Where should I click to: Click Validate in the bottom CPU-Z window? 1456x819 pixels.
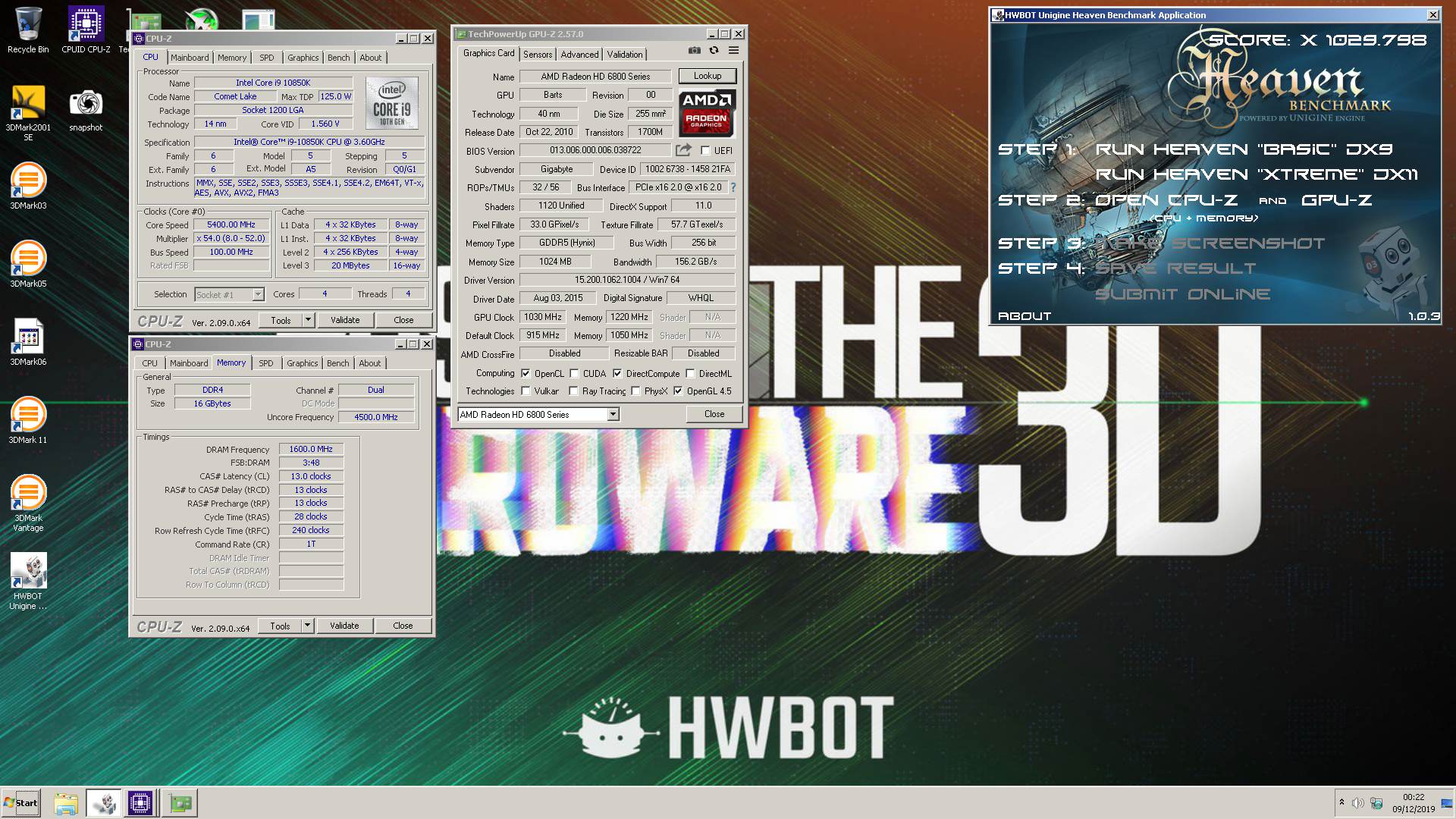point(344,626)
